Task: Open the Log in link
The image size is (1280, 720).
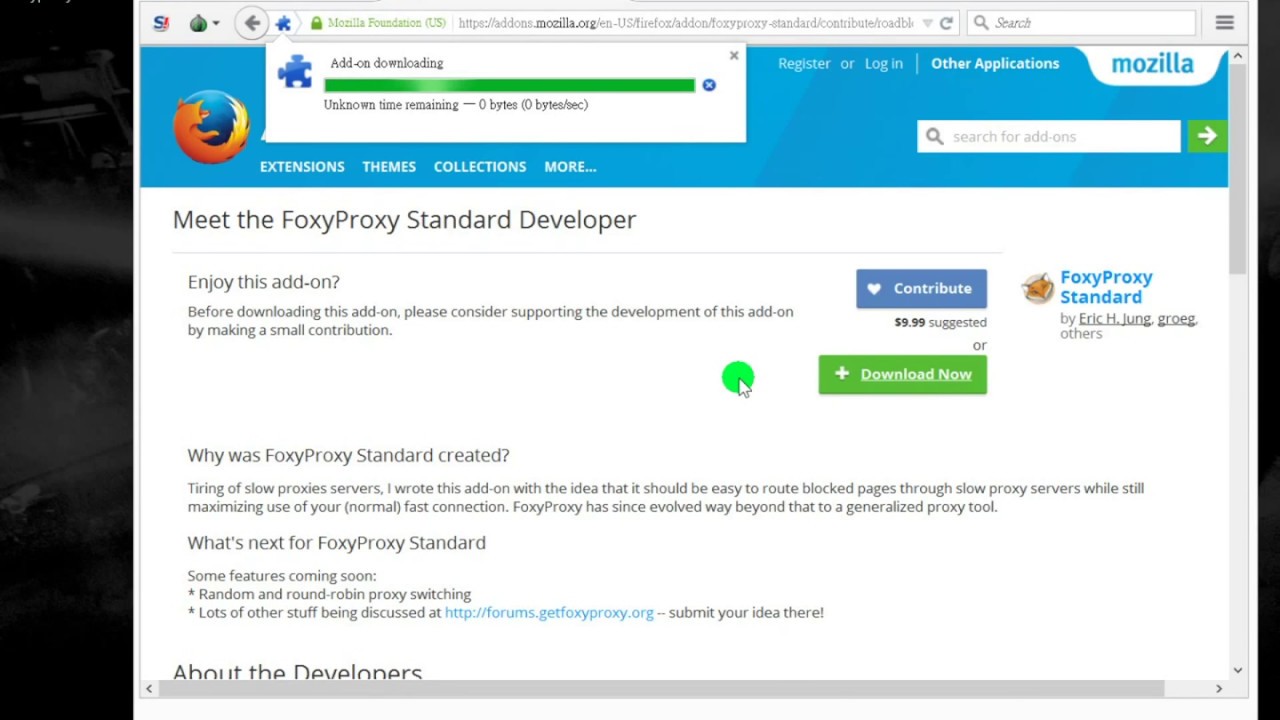Action: (883, 63)
